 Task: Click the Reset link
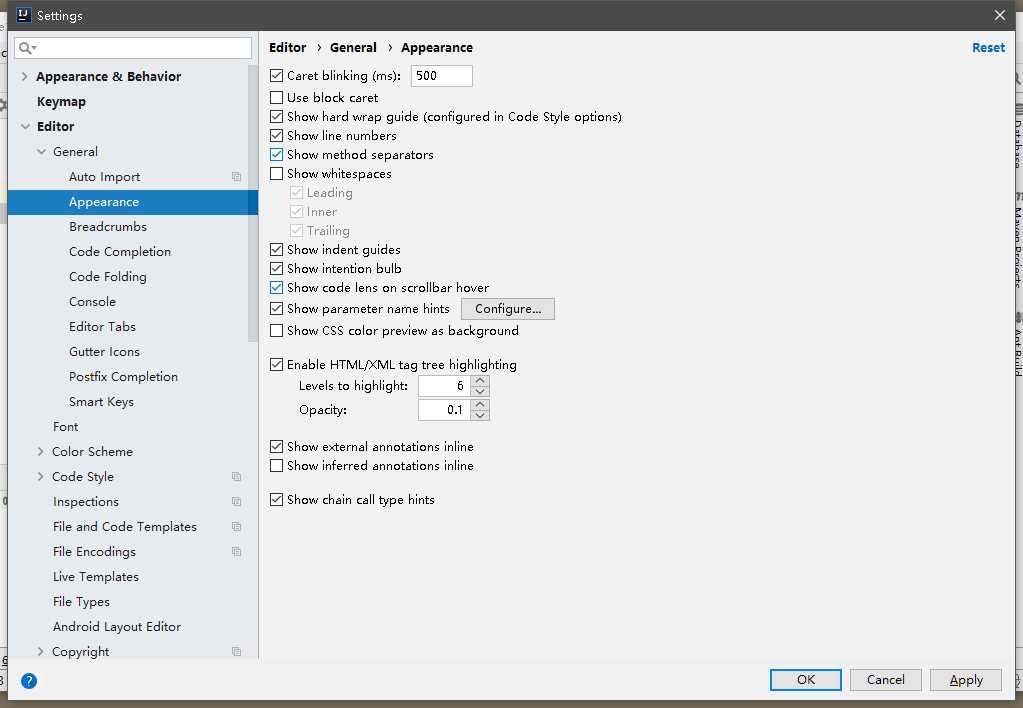click(x=988, y=48)
